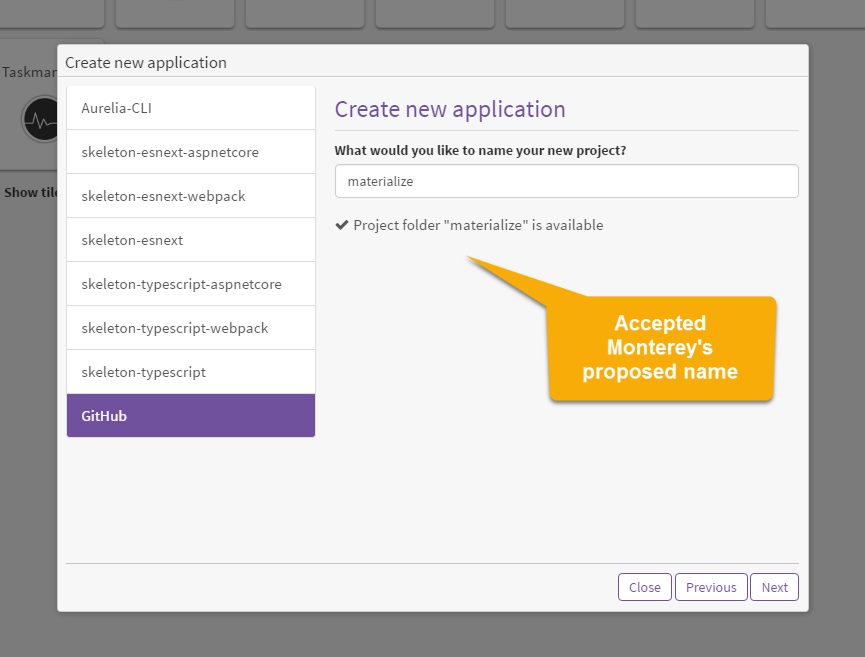This screenshot has height=657, width=865.
Task: Click the orange 'Accepted Monterey's proposed name' callout
Action: 661,348
